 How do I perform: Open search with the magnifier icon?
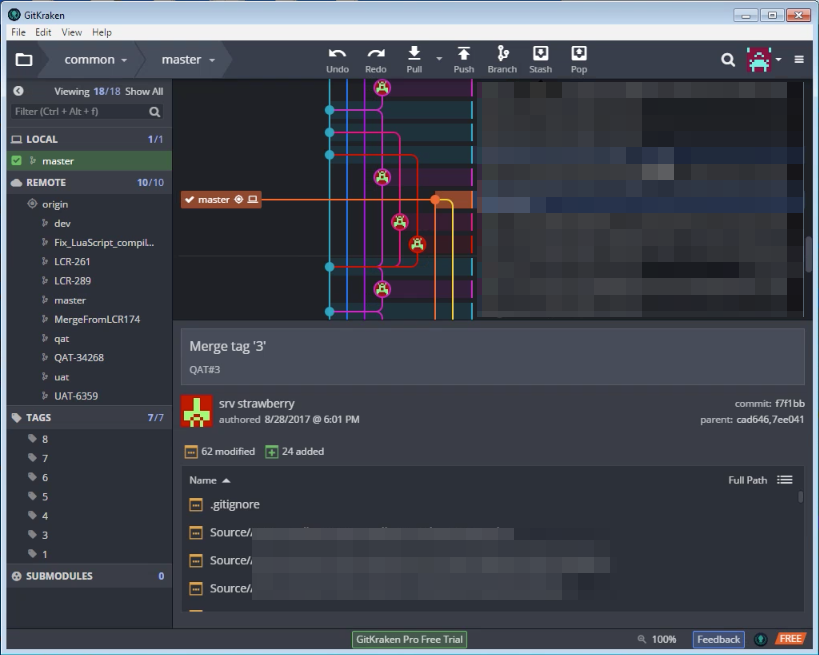tap(728, 60)
